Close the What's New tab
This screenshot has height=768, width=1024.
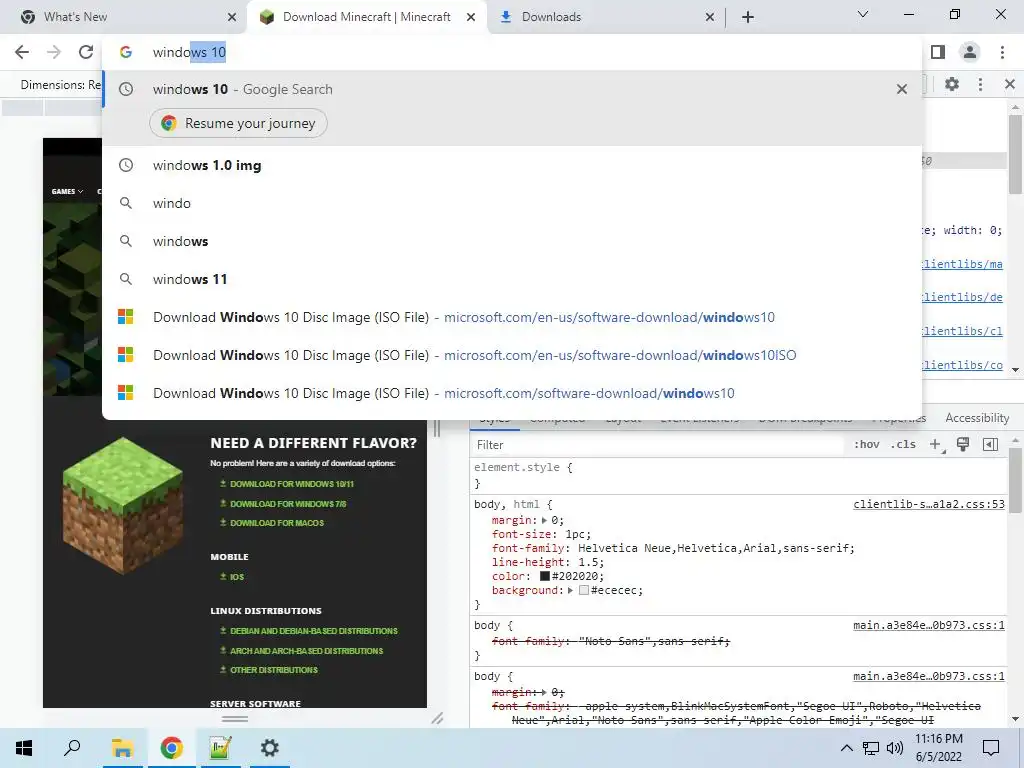[x=232, y=17]
